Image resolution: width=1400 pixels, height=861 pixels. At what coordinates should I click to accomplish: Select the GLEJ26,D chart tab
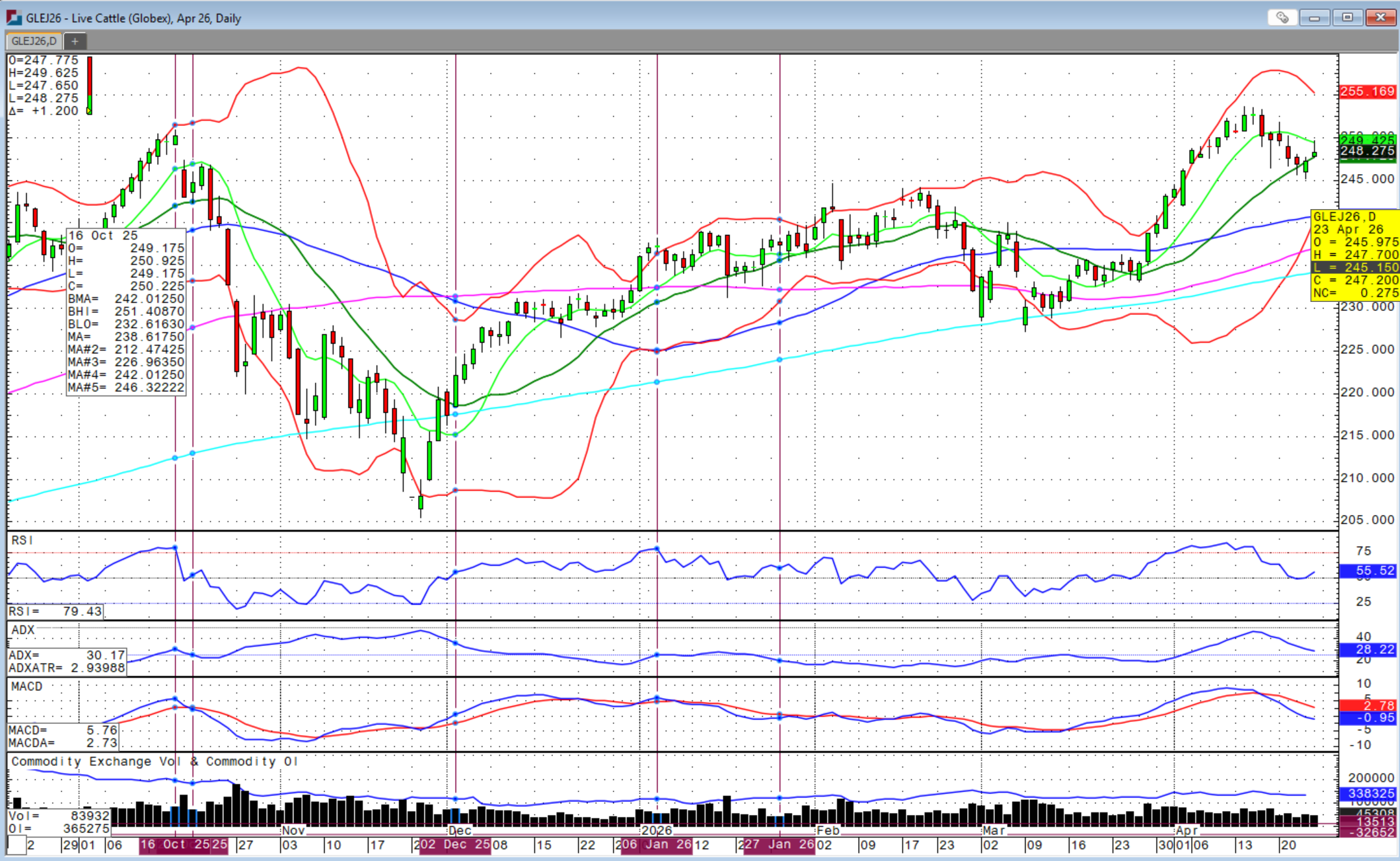coord(34,41)
